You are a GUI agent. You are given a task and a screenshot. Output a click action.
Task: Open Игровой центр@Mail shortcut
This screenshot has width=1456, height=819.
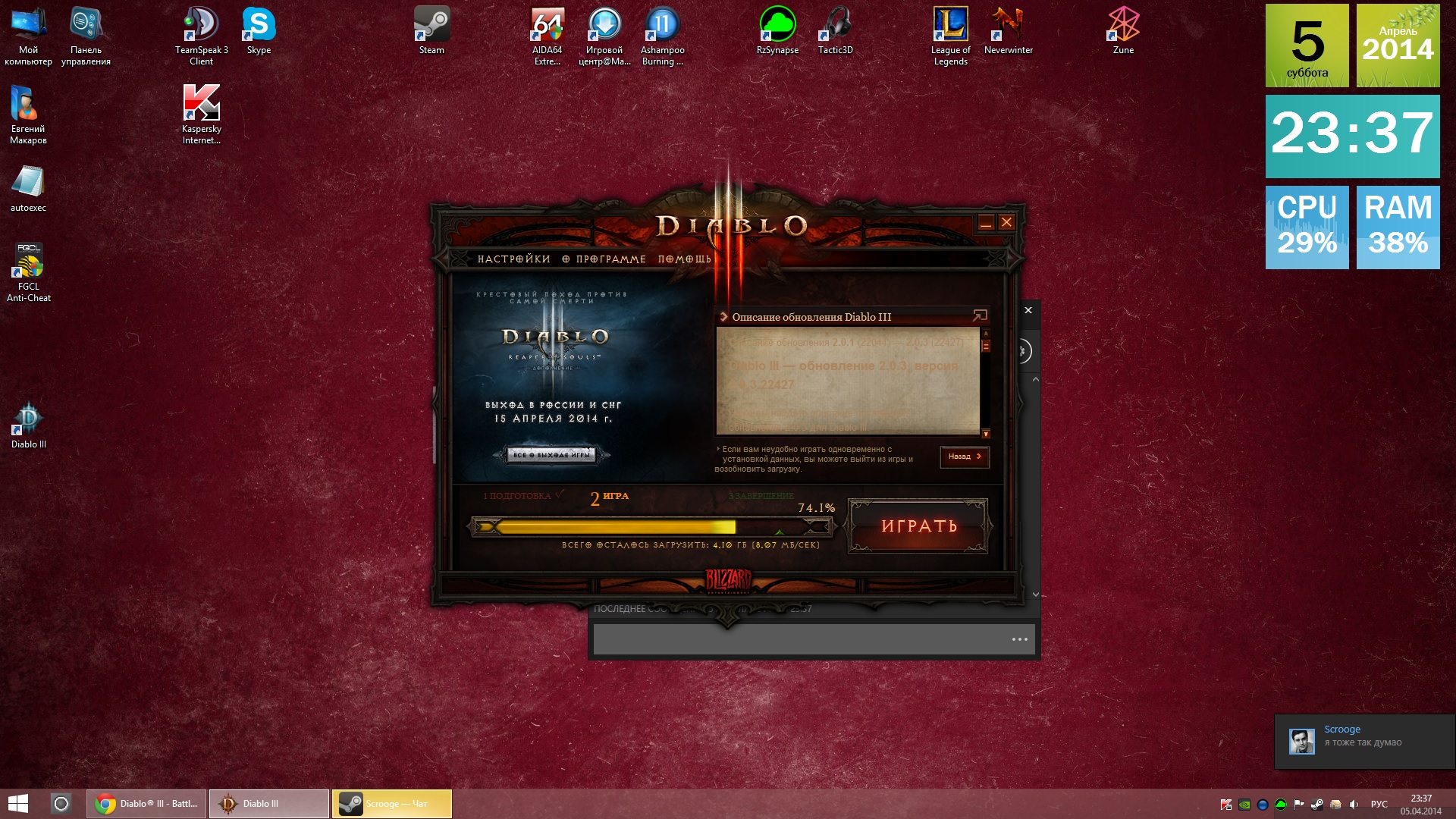pos(604,36)
